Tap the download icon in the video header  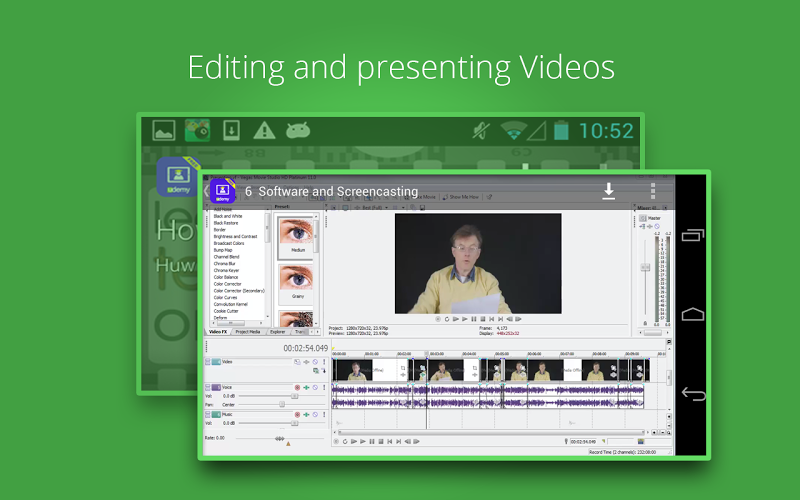click(x=608, y=191)
